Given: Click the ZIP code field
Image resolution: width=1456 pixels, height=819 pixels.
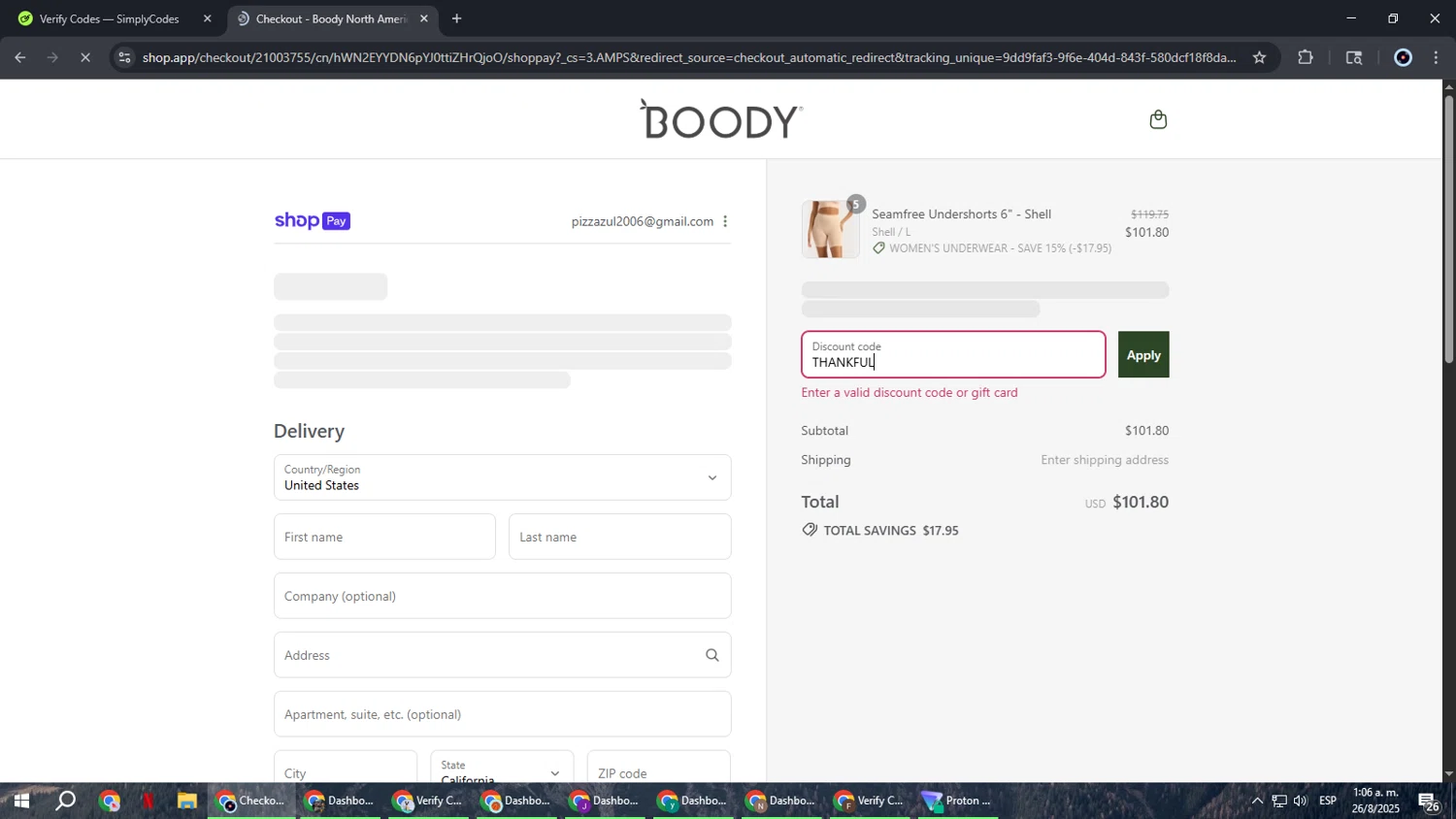Looking at the screenshot, I should coord(659,767).
